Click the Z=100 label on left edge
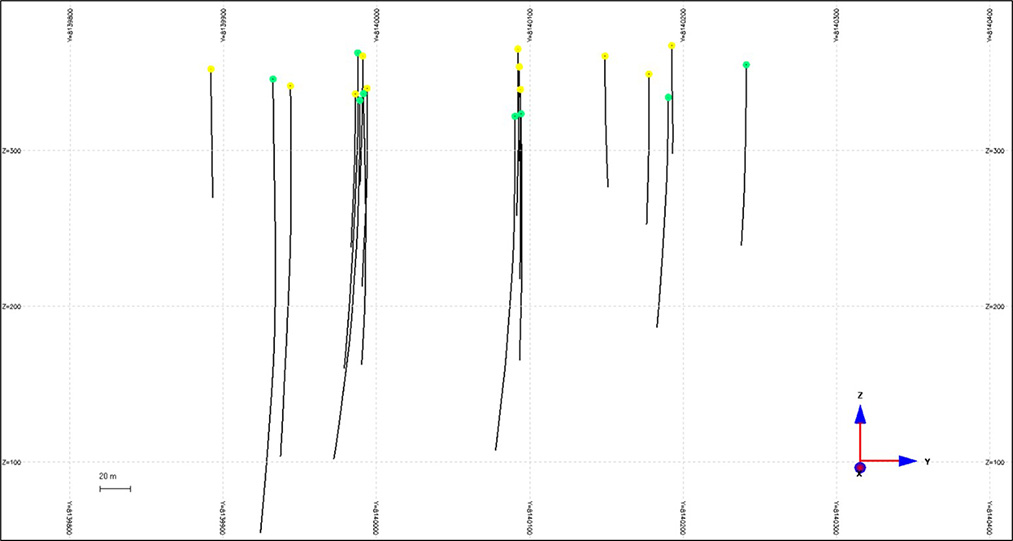 (12, 462)
